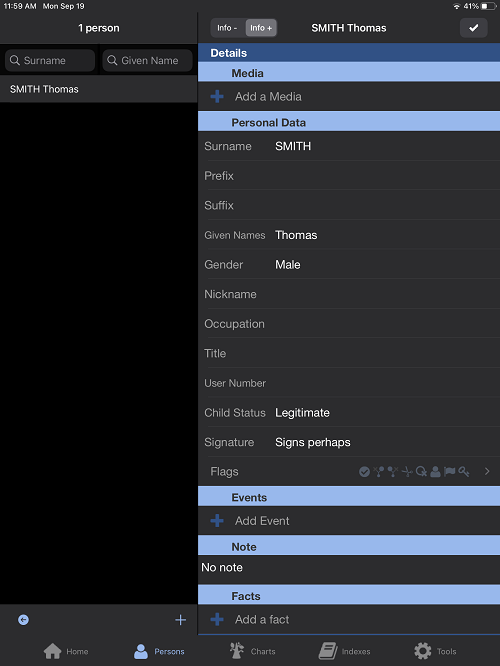Tap the plus icon beside Add Event
Image resolution: width=500 pixels, height=666 pixels.
pyautogui.click(x=217, y=520)
